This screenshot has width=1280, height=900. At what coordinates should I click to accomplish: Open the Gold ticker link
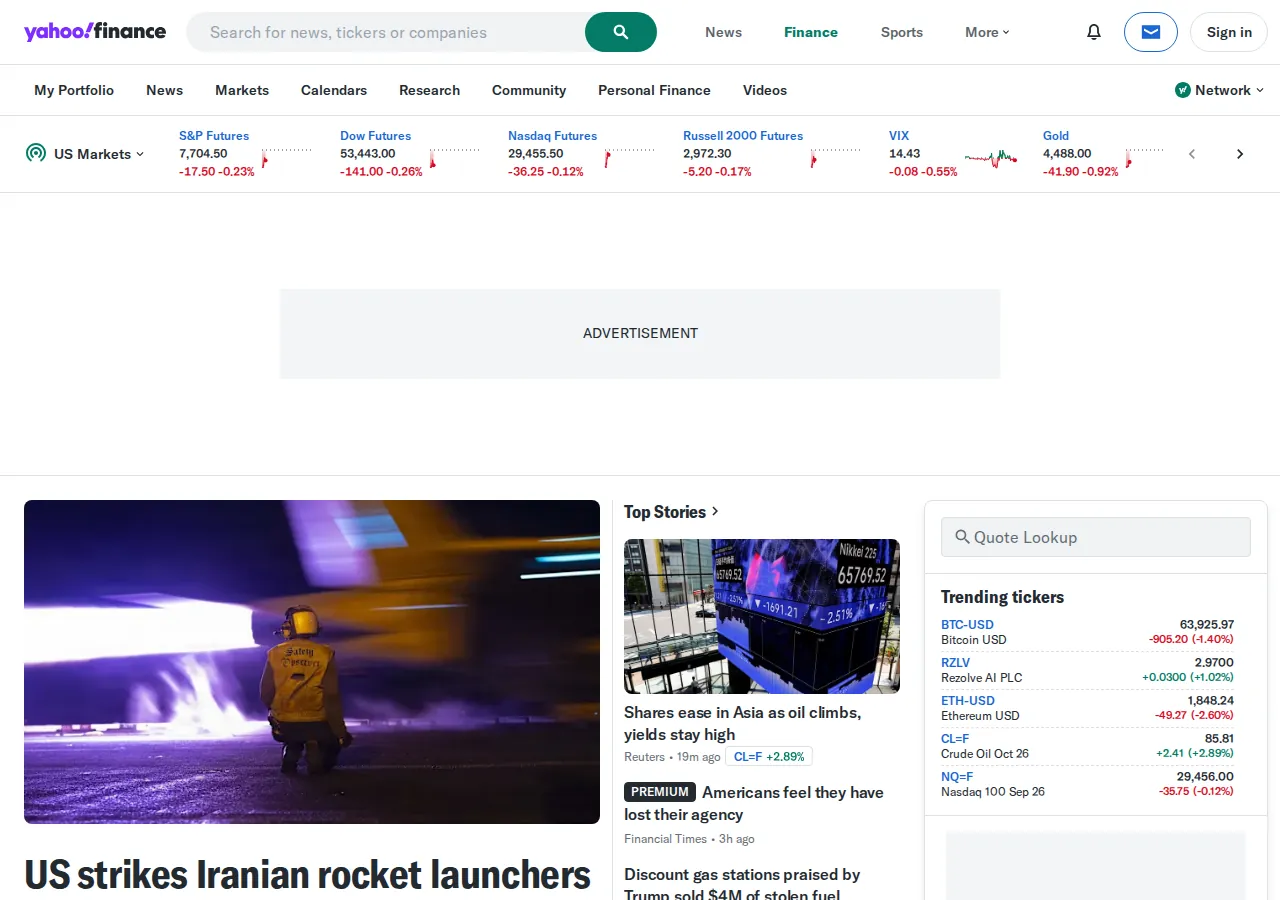click(1056, 136)
